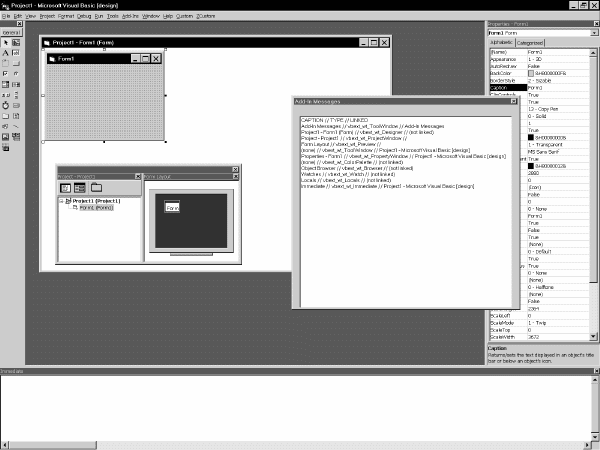Switch to the Categorized properties tab
The image size is (600, 450).
530,43
